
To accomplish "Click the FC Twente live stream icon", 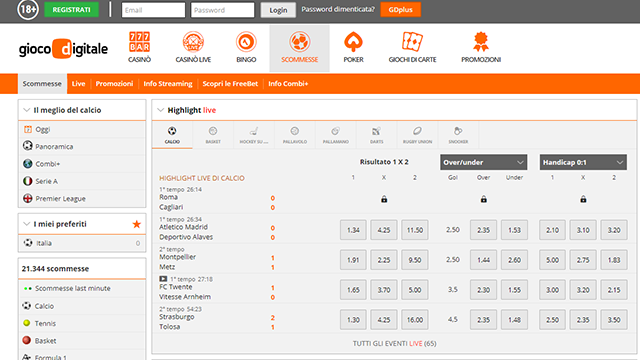I will tap(163, 279).
